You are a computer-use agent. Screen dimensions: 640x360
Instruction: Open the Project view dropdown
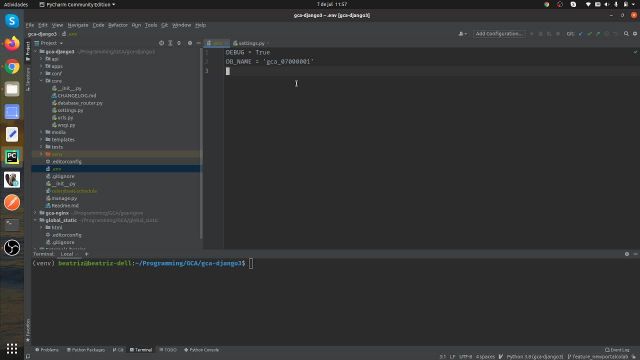[x=49, y=43]
